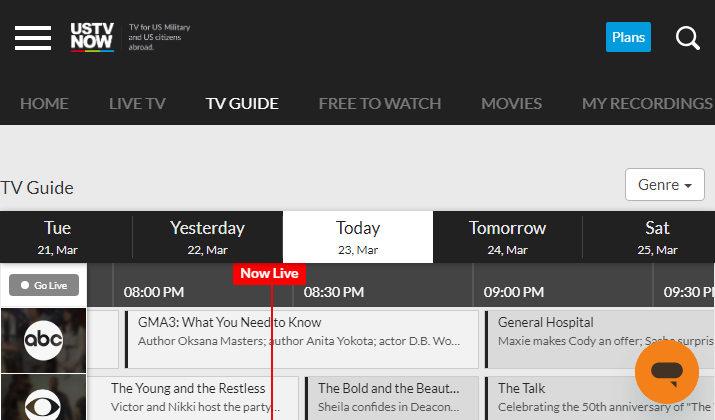Click the 09:00 PM time slot
The image size is (715, 420).
(x=513, y=292)
